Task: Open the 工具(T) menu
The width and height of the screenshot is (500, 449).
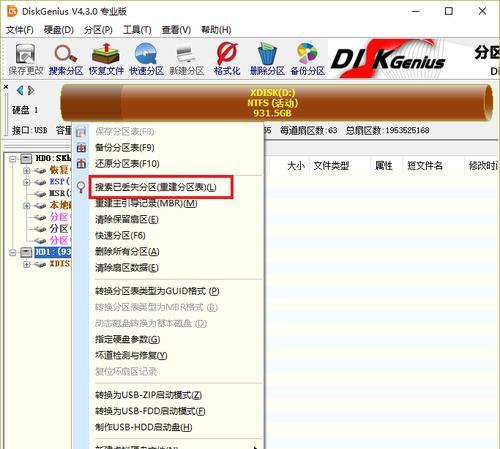Action: coord(137,30)
